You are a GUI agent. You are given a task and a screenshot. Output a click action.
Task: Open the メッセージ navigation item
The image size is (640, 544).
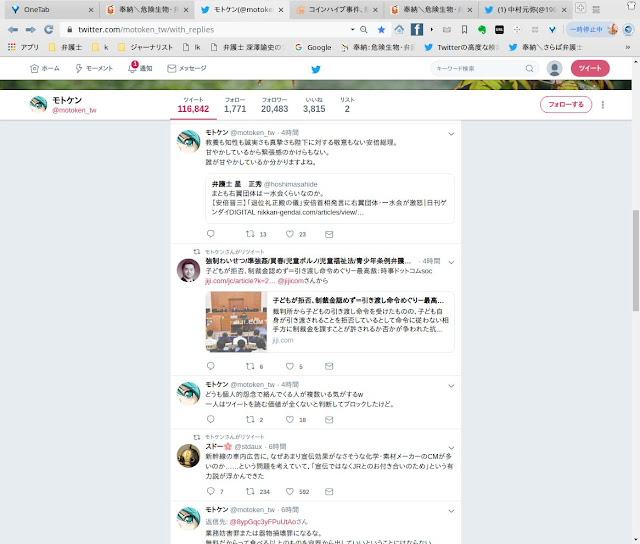click(187, 68)
